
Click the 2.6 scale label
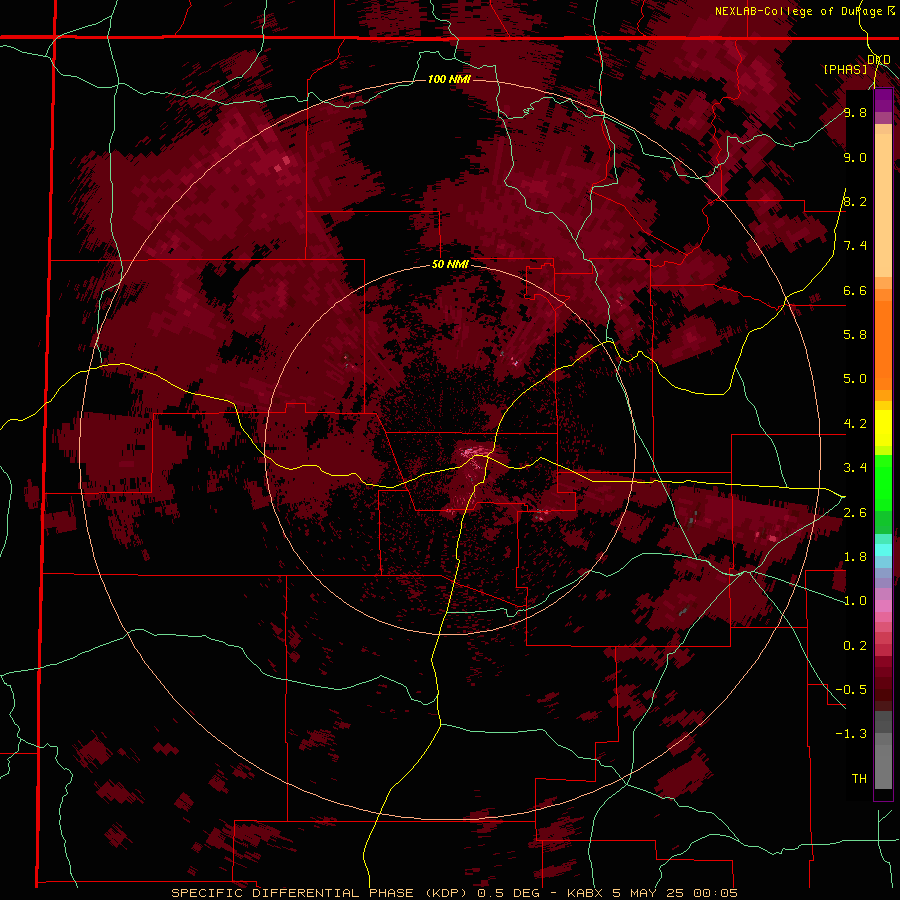(855, 513)
